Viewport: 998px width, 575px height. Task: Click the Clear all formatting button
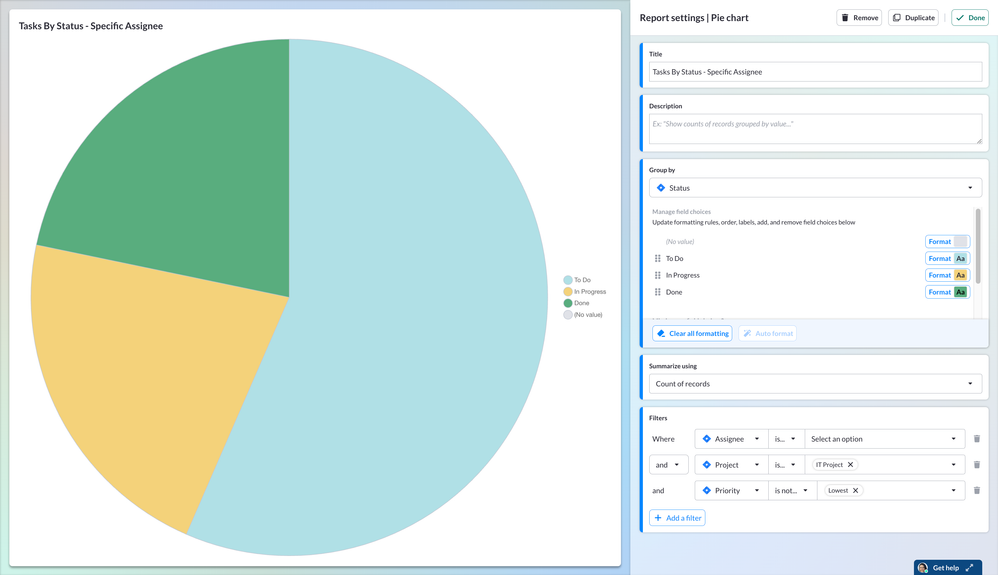(x=692, y=333)
